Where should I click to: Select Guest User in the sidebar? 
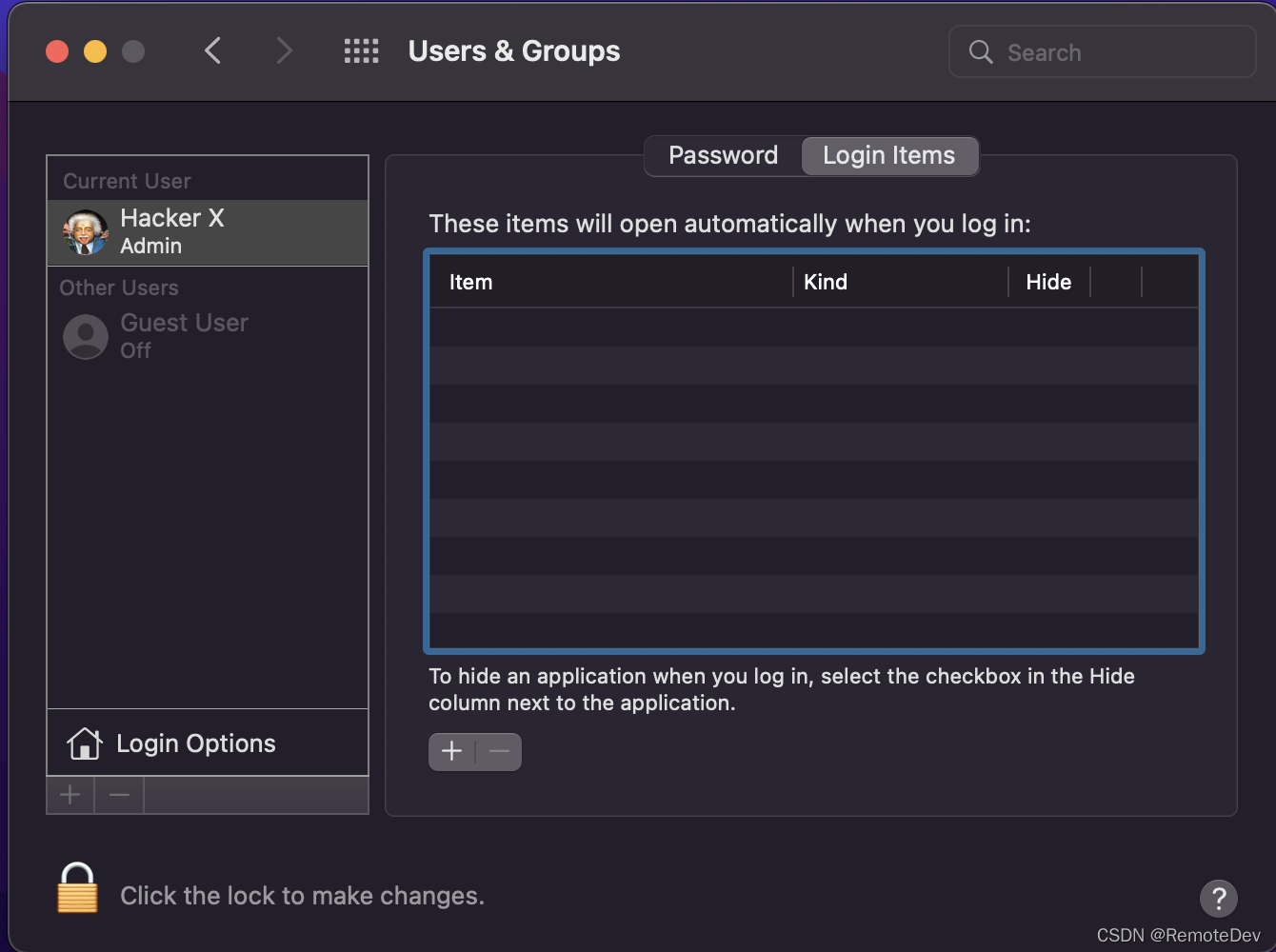pyautogui.click(x=184, y=336)
